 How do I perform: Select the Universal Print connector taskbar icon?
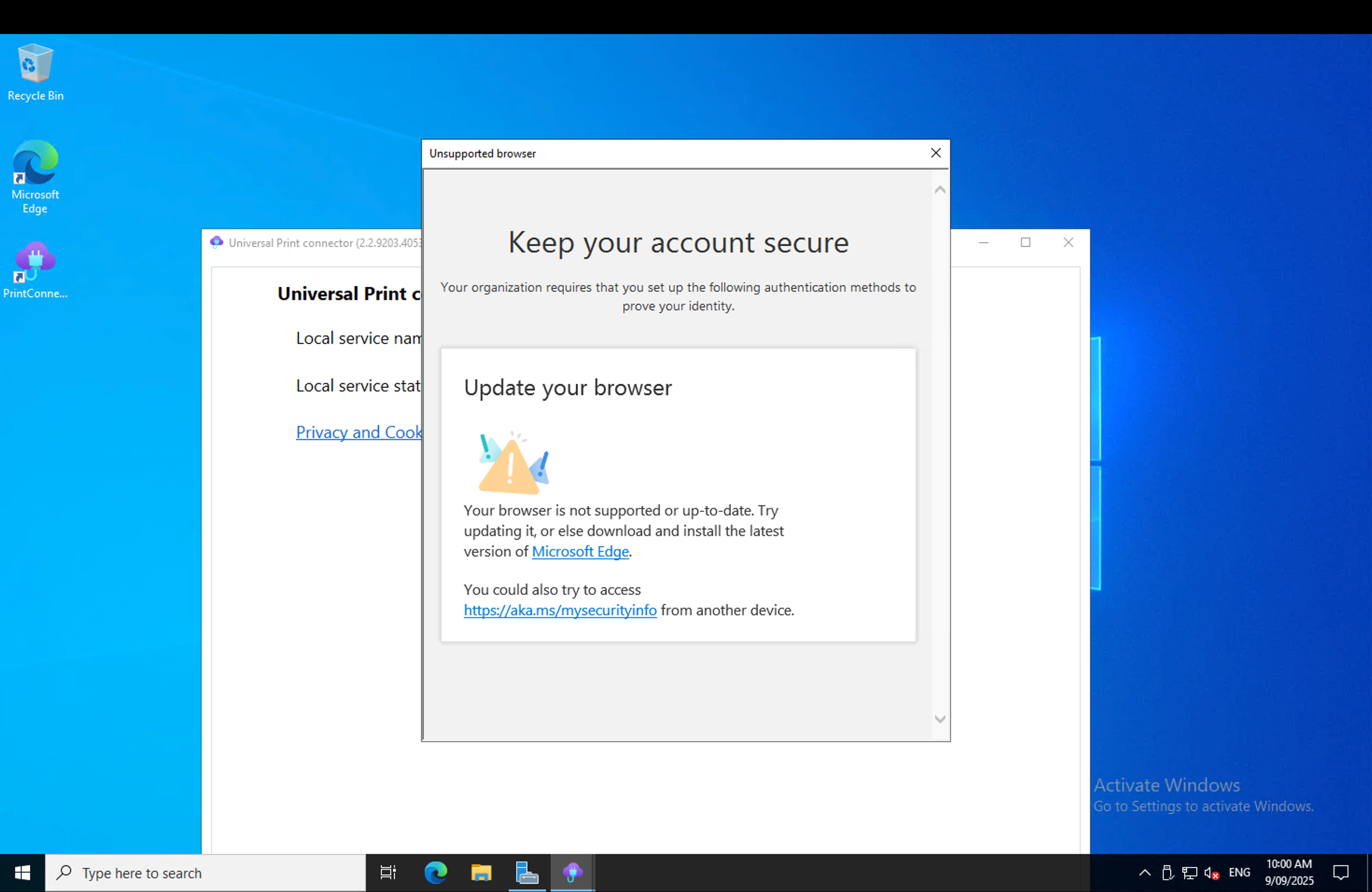572,872
